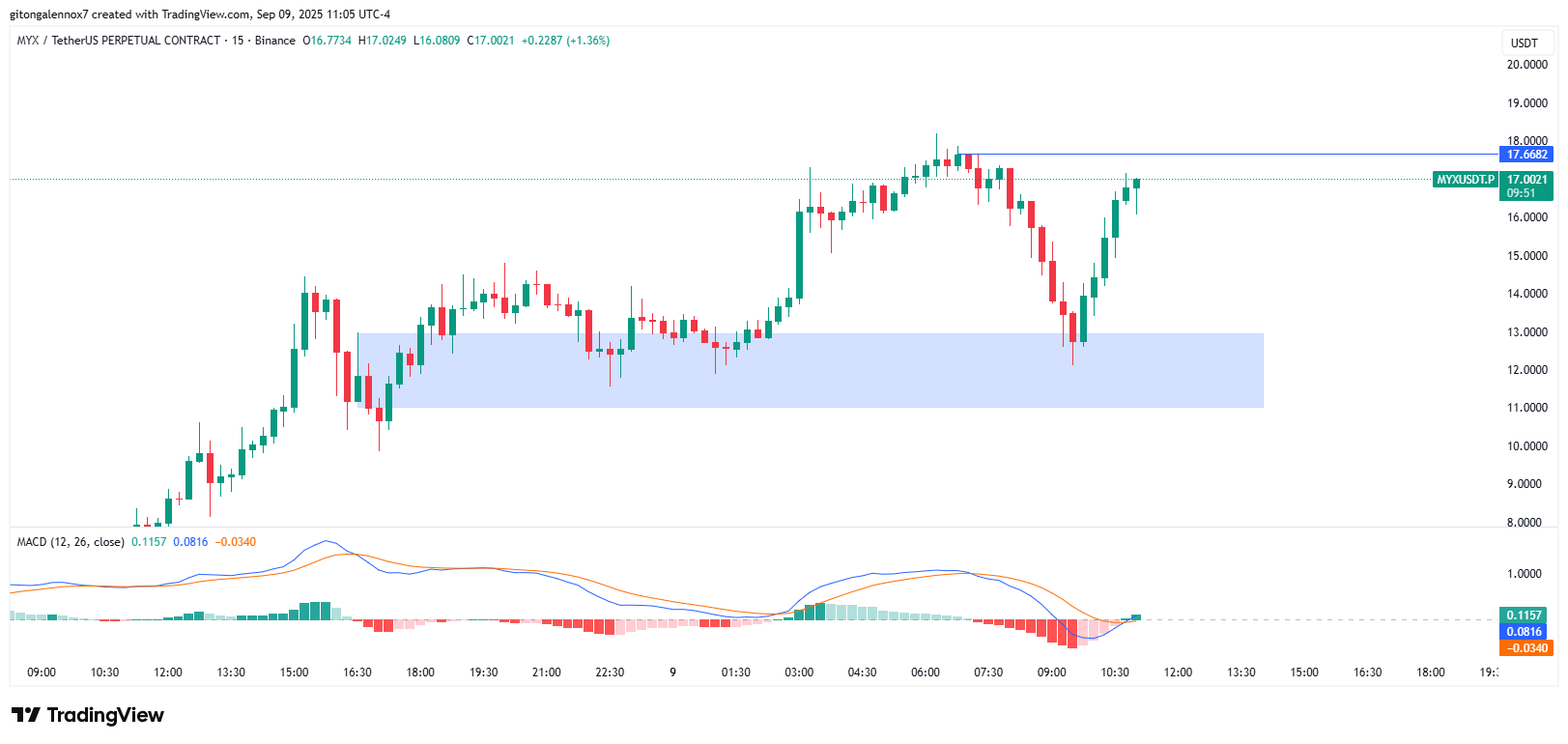Click the 11.0000 price axis label
The height and width of the screenshot is (744, 1568).
point(1527,408)
